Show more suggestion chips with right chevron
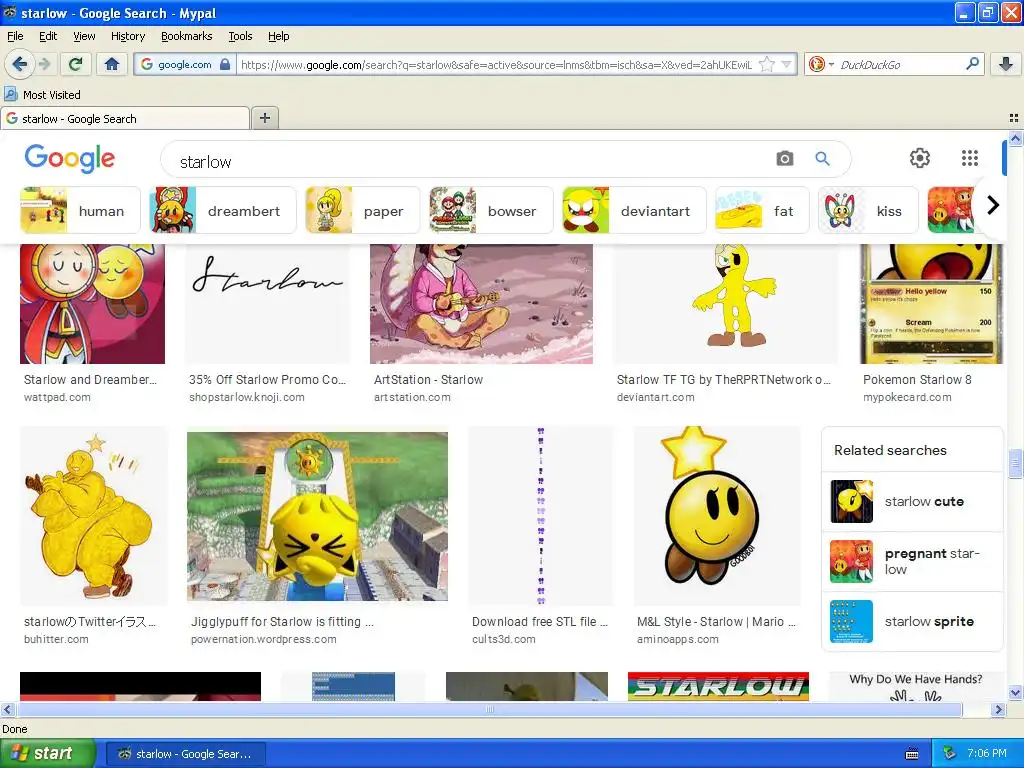 pos(993,206)
